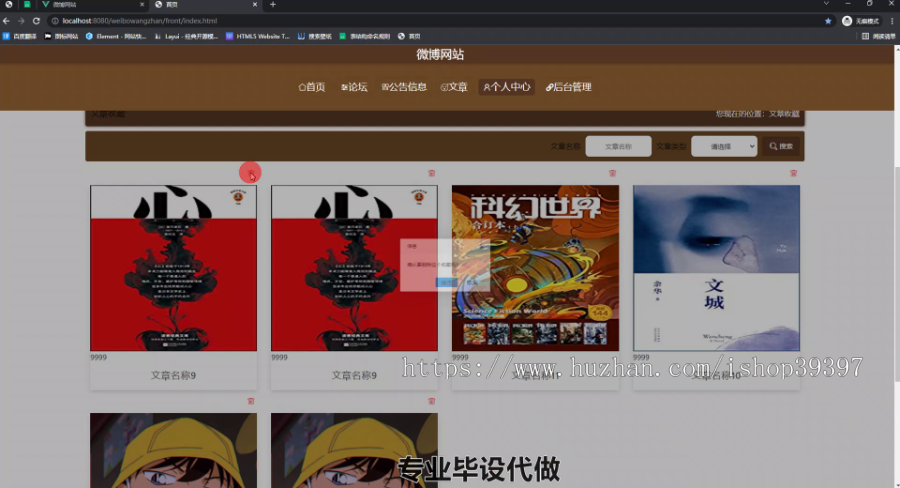Viewport: 900px width, 488px height.
Task: Open the HTML5 Website bookmark
Action: [x=258, y=36]
